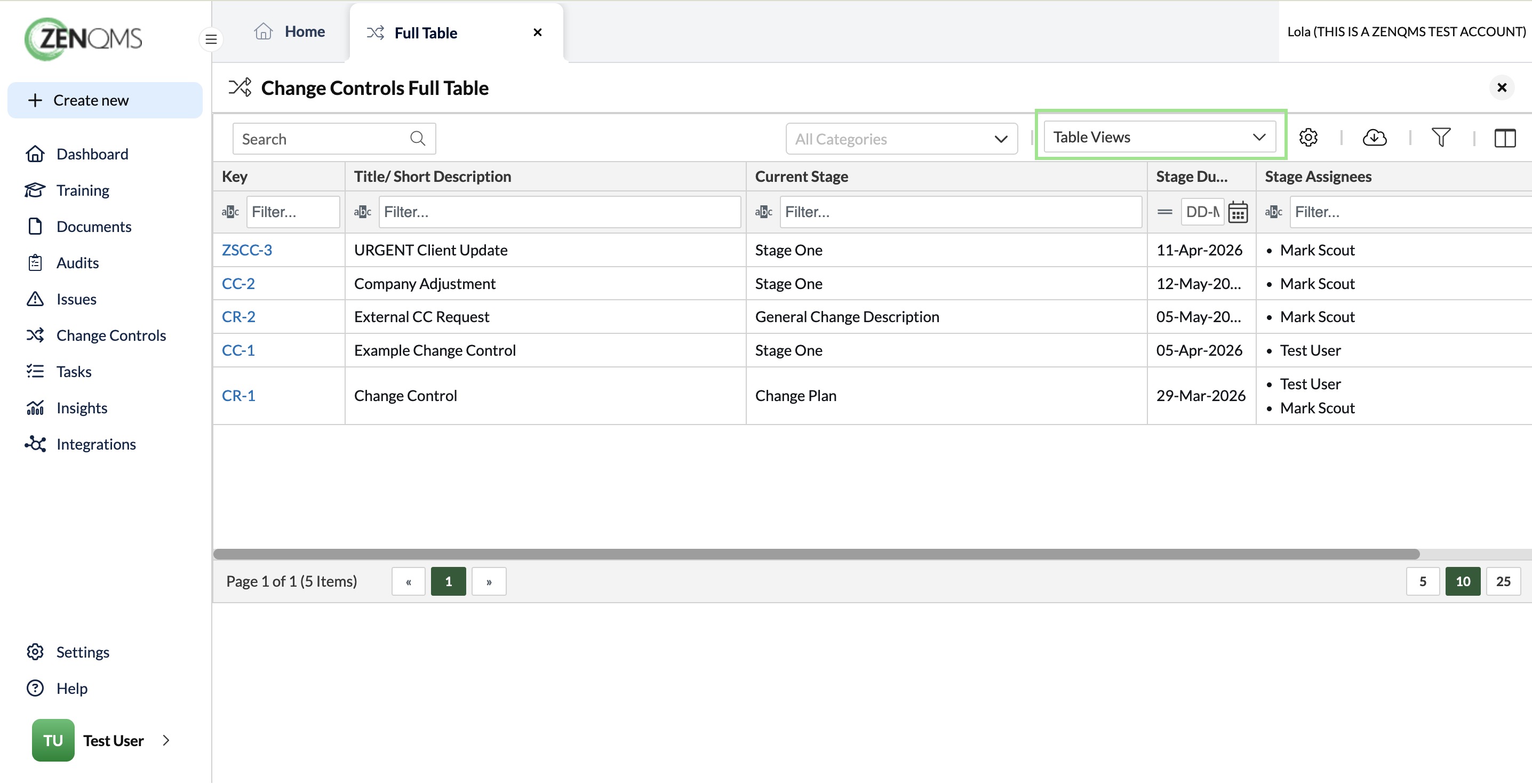1532x784 pixels.
Task: Toggle the column chooser panel icon
Action: [x=1505, y=138]
